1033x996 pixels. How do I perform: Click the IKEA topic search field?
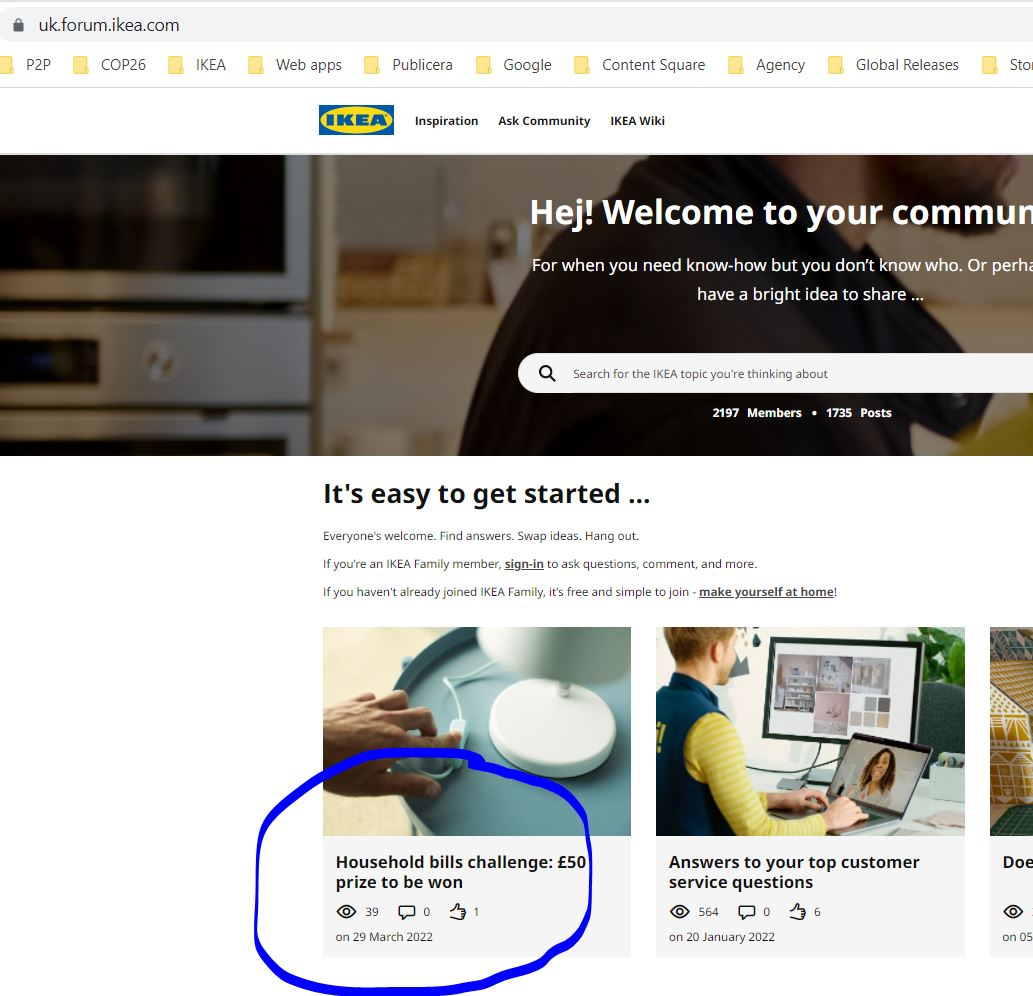[x=775, y=374]
